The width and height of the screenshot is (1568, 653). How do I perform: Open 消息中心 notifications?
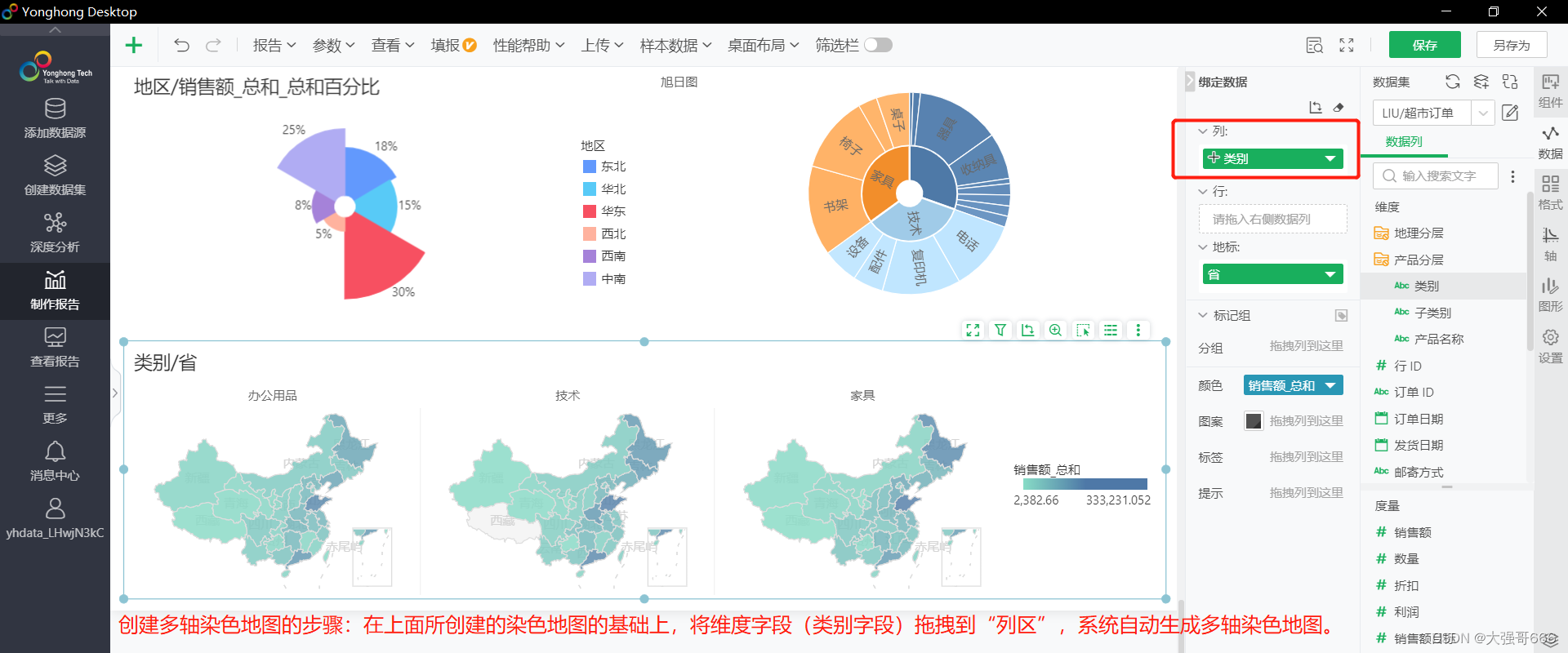55,462
